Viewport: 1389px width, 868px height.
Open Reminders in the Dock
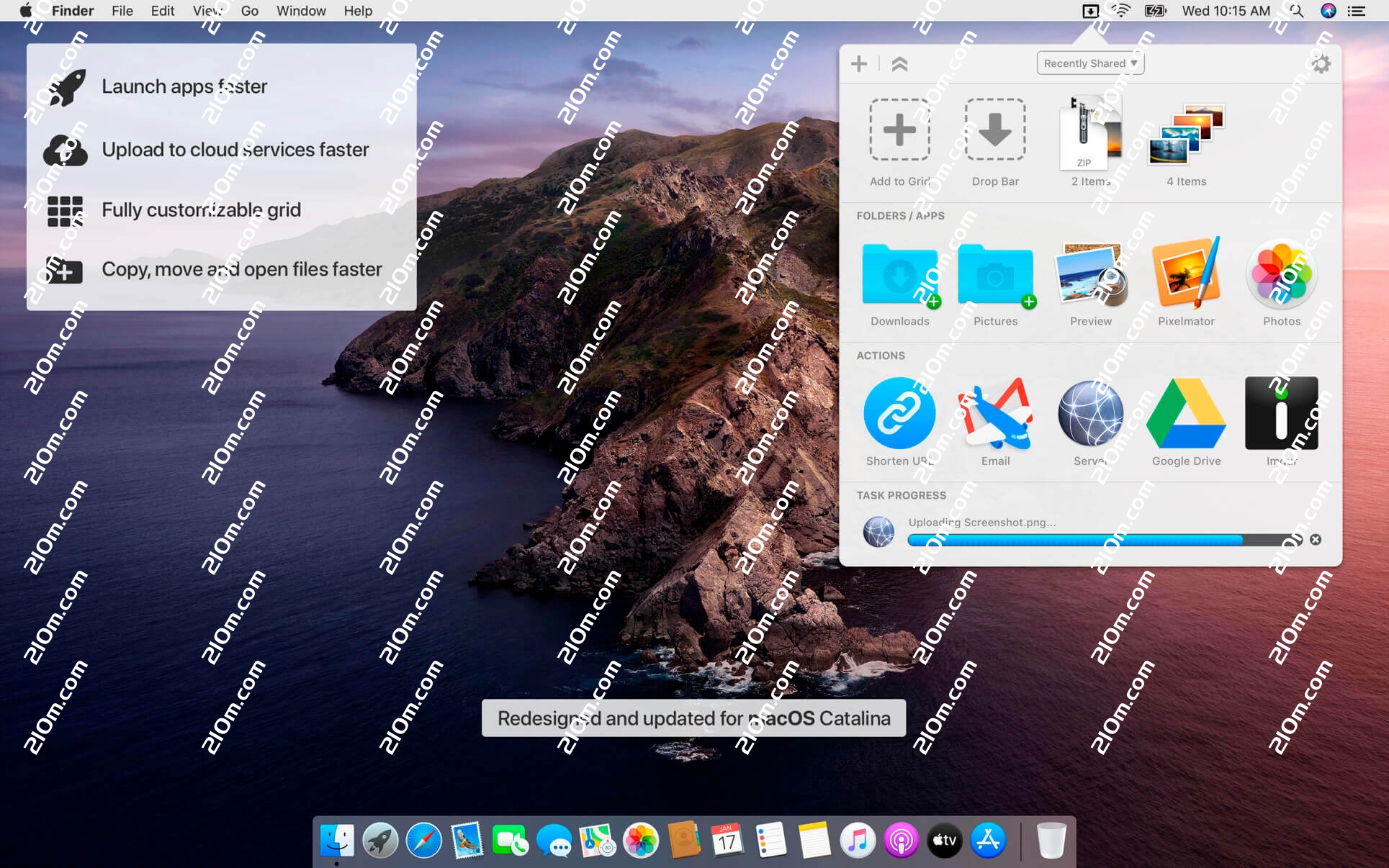(x=770, y=840)
